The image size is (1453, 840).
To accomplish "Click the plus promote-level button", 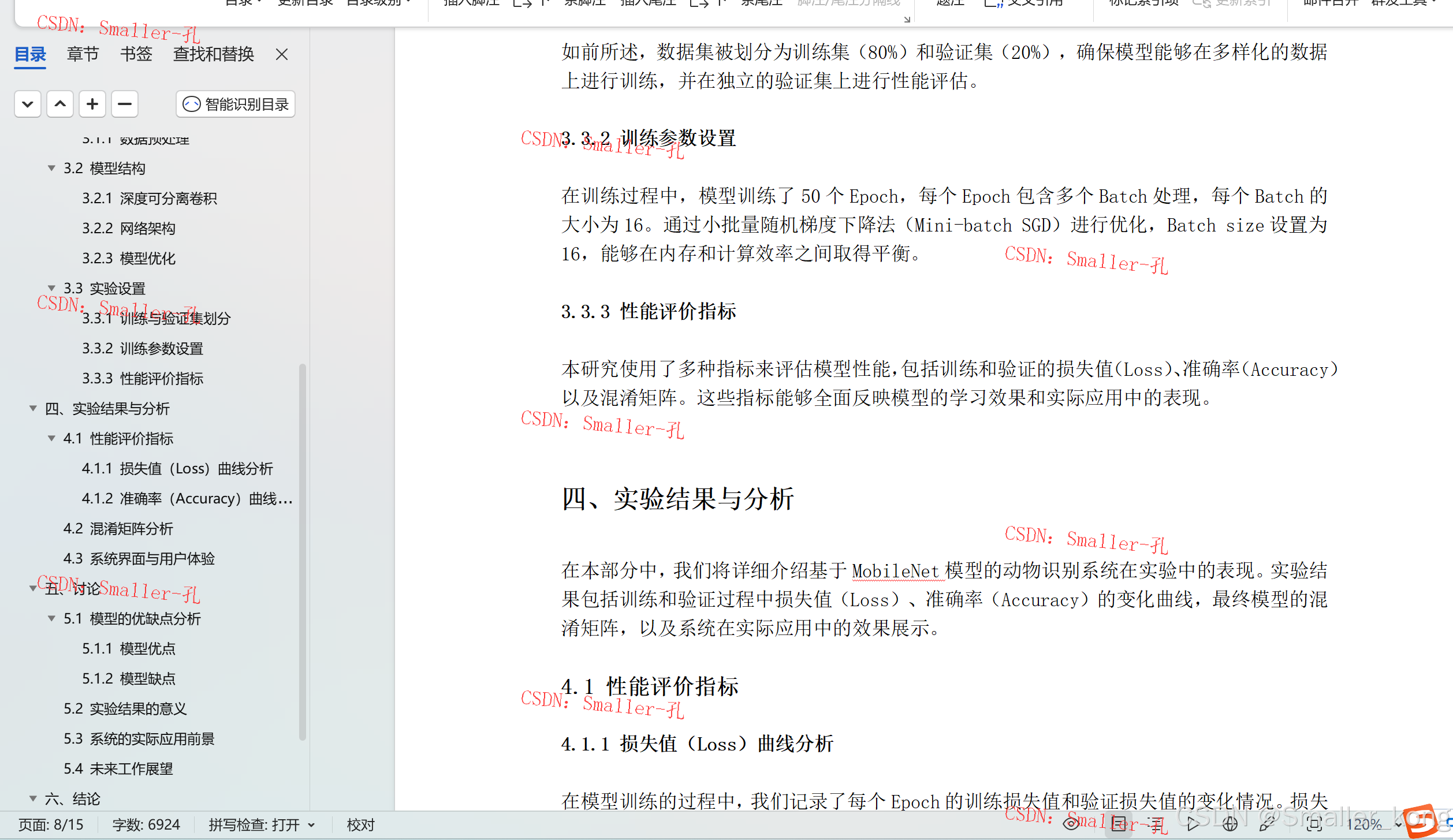I will point(92,104).
